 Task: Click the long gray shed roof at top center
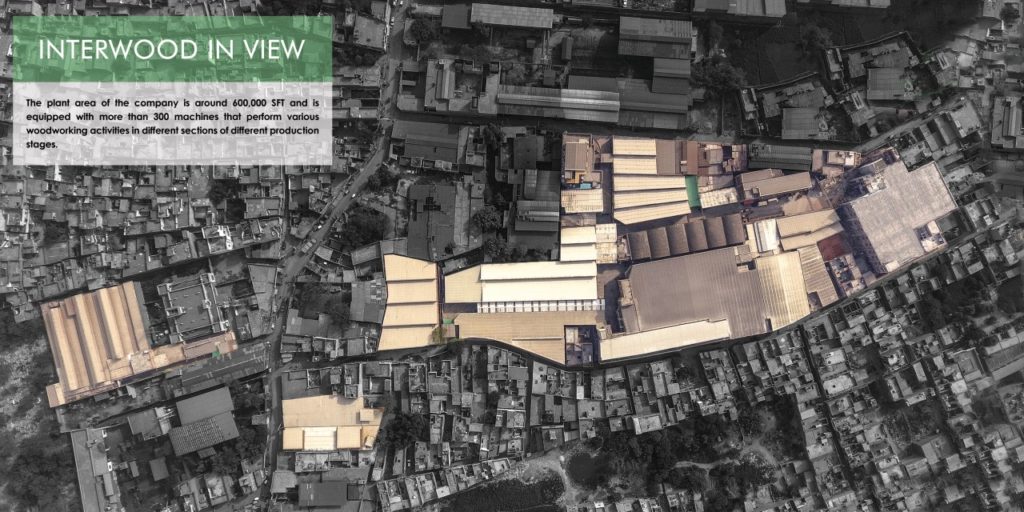coord(560,100)
